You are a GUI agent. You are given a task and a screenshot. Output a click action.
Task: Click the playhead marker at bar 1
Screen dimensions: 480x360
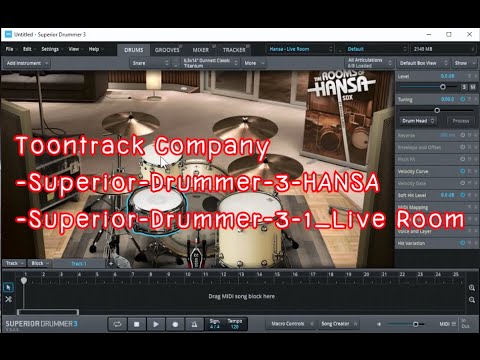[24, 281]
